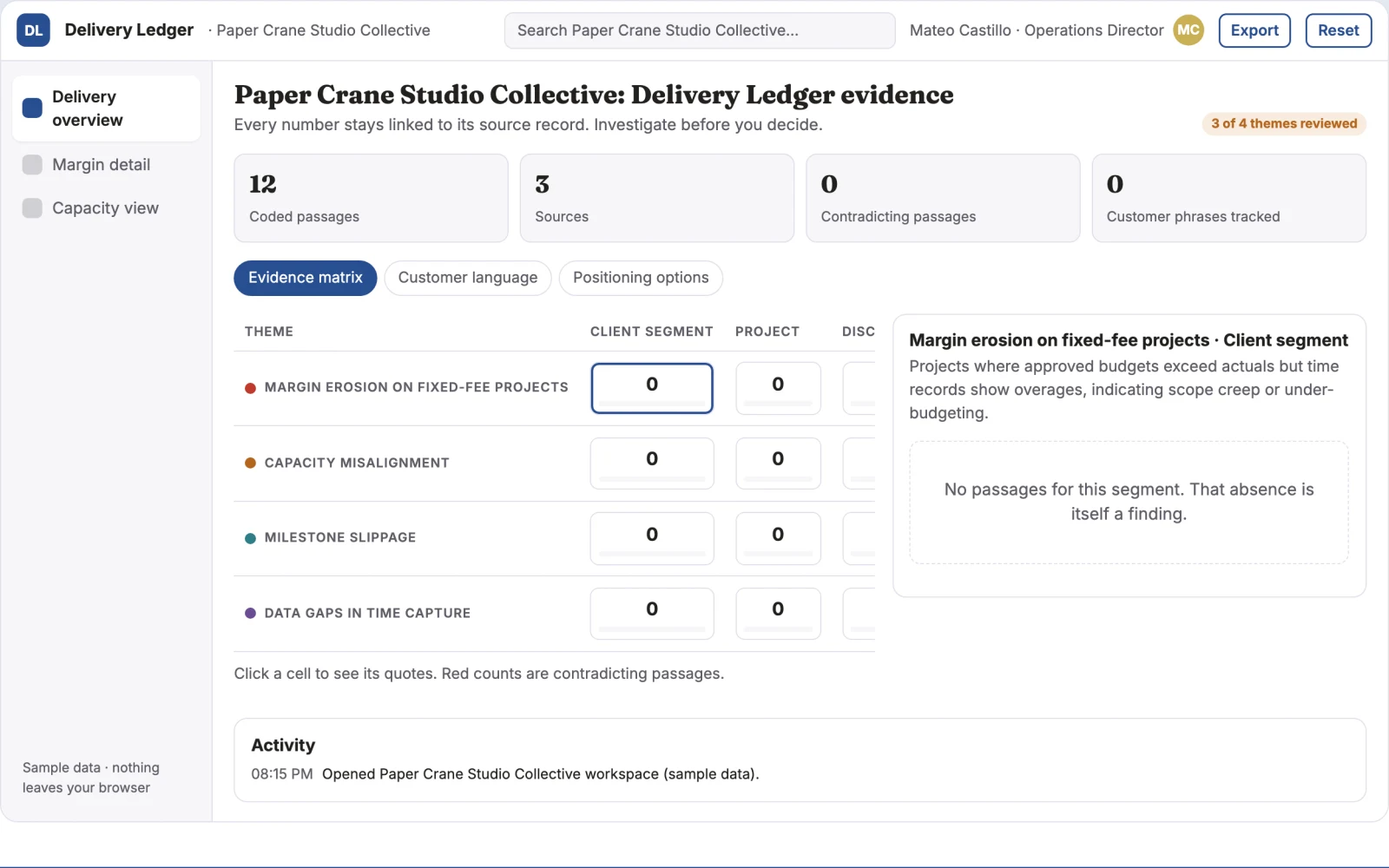Viewport: 1389px width, 868px height.
Task: Select Margin erosion Project cell
Action: click(778, 388)
